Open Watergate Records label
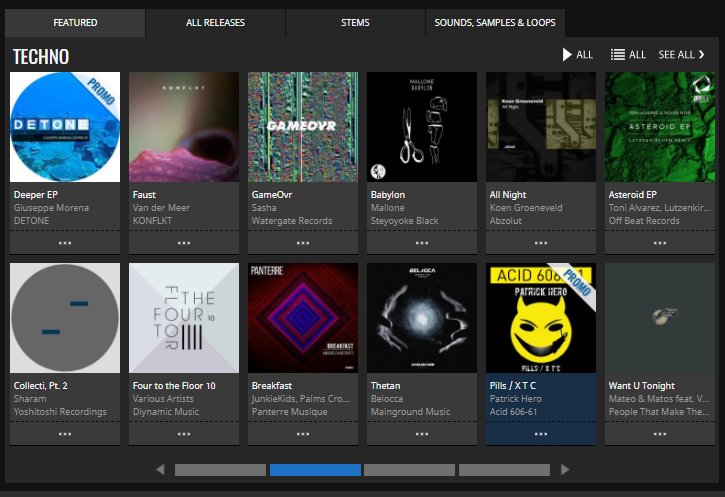The image size is (725, 497). (x=292, y=221)
